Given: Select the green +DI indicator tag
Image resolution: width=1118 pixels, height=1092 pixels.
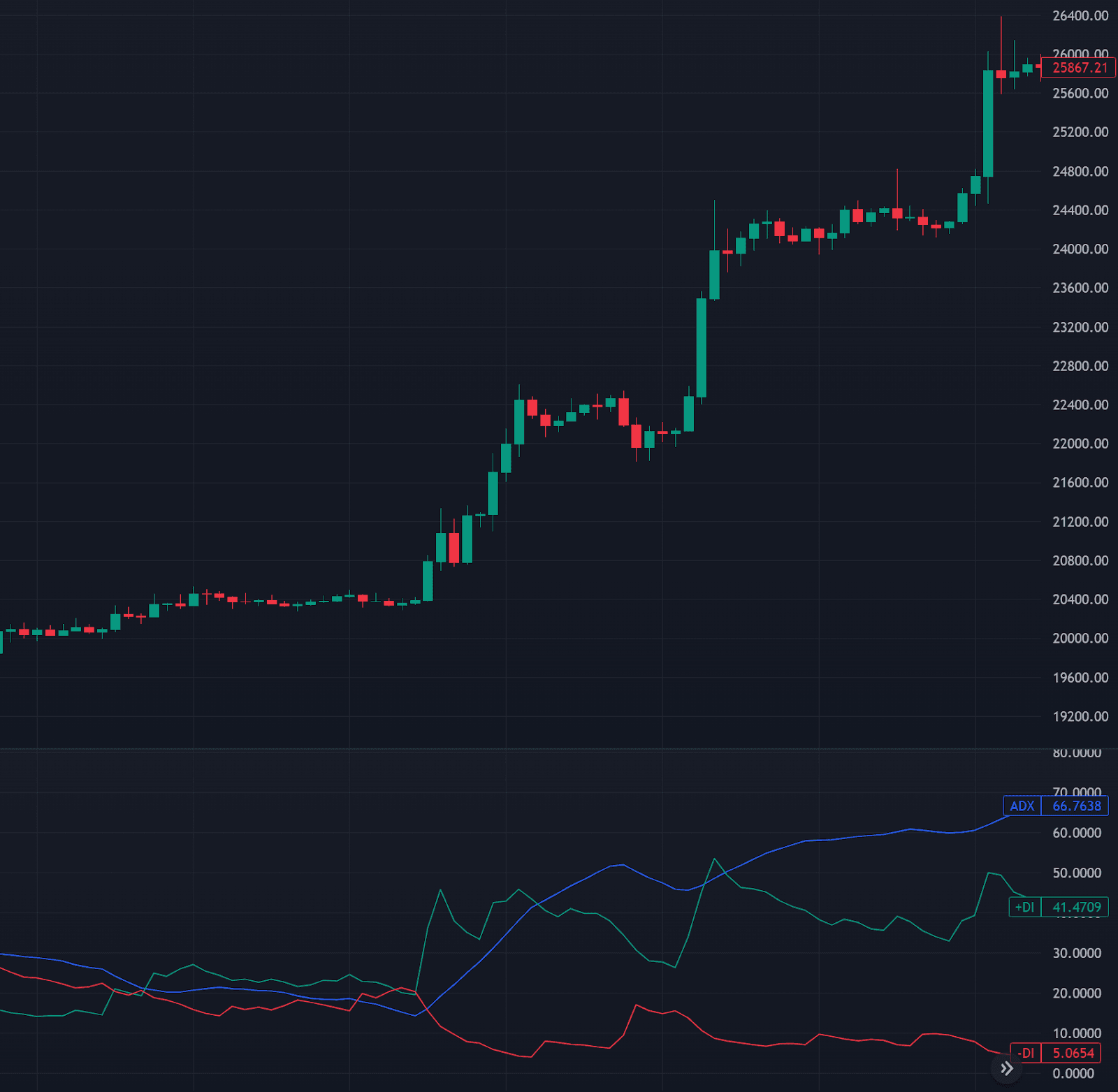Looking at the screenshot, I should coord(1024,907).
